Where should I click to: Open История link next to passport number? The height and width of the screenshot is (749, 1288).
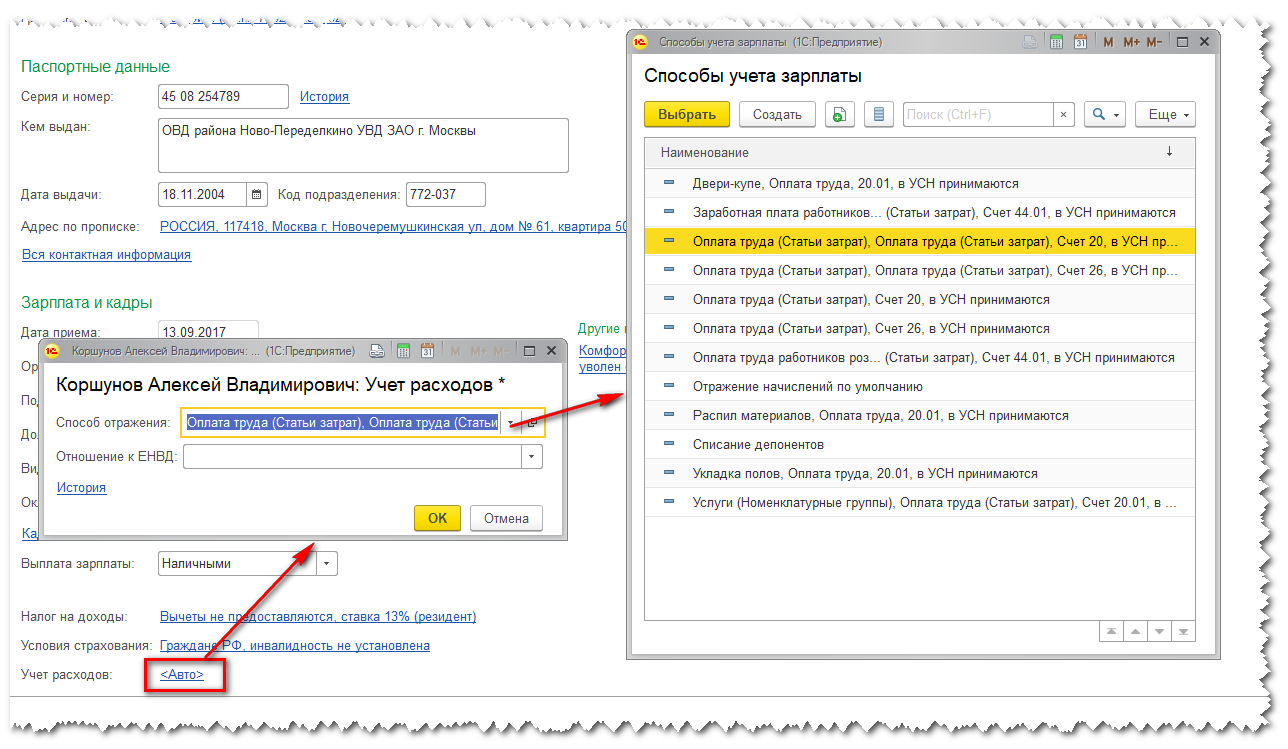324,96
